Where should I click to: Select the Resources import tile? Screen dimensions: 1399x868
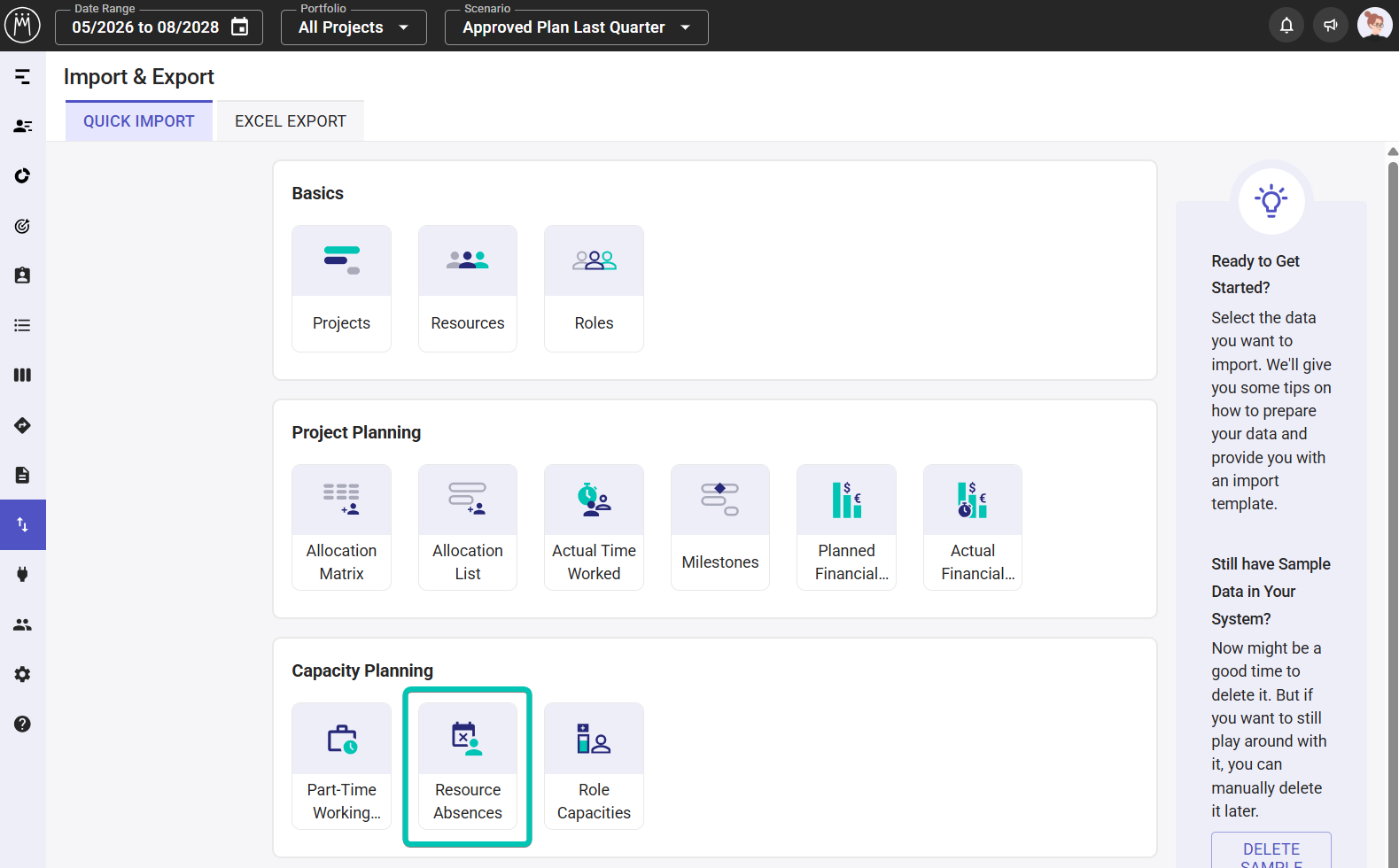coord(468,289)
